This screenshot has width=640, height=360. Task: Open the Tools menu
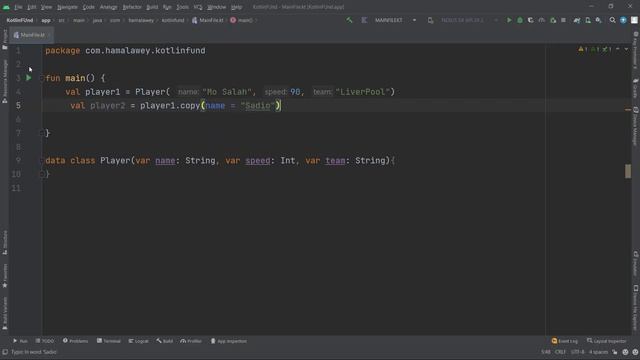pos(182,7)
